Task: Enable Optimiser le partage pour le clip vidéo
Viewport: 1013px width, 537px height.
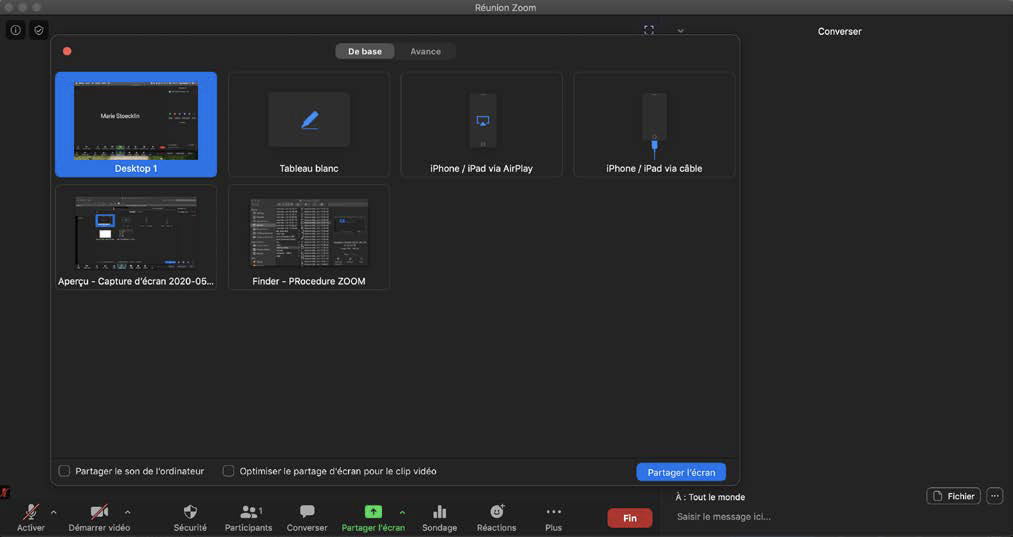Action: point(229,471)
